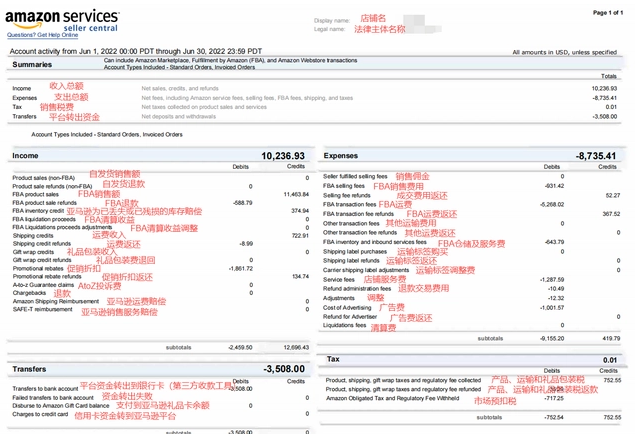Select the FBA transaction fee refunds value 367.52

[x=611, y=214]
